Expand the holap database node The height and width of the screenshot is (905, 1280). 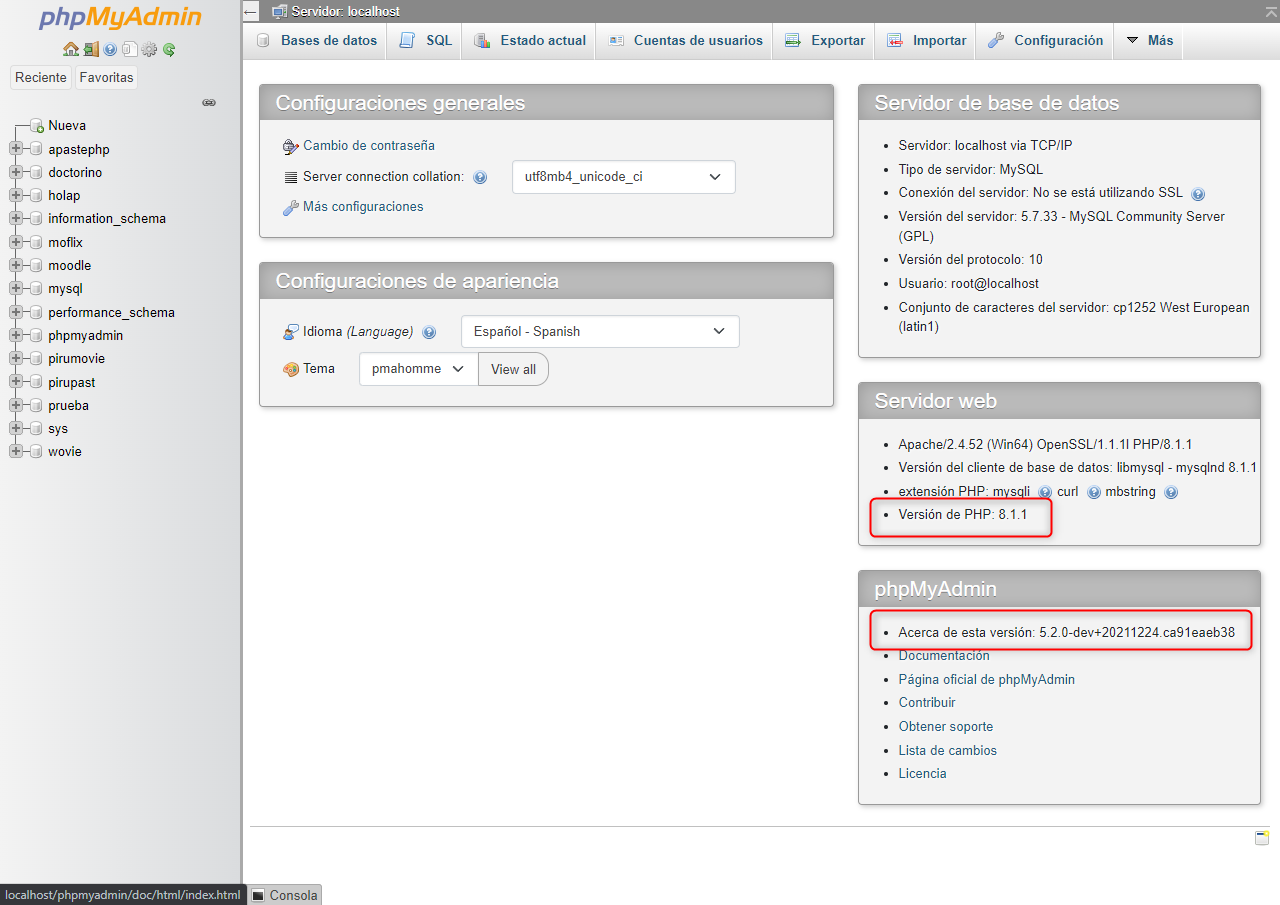coord(16,195)
